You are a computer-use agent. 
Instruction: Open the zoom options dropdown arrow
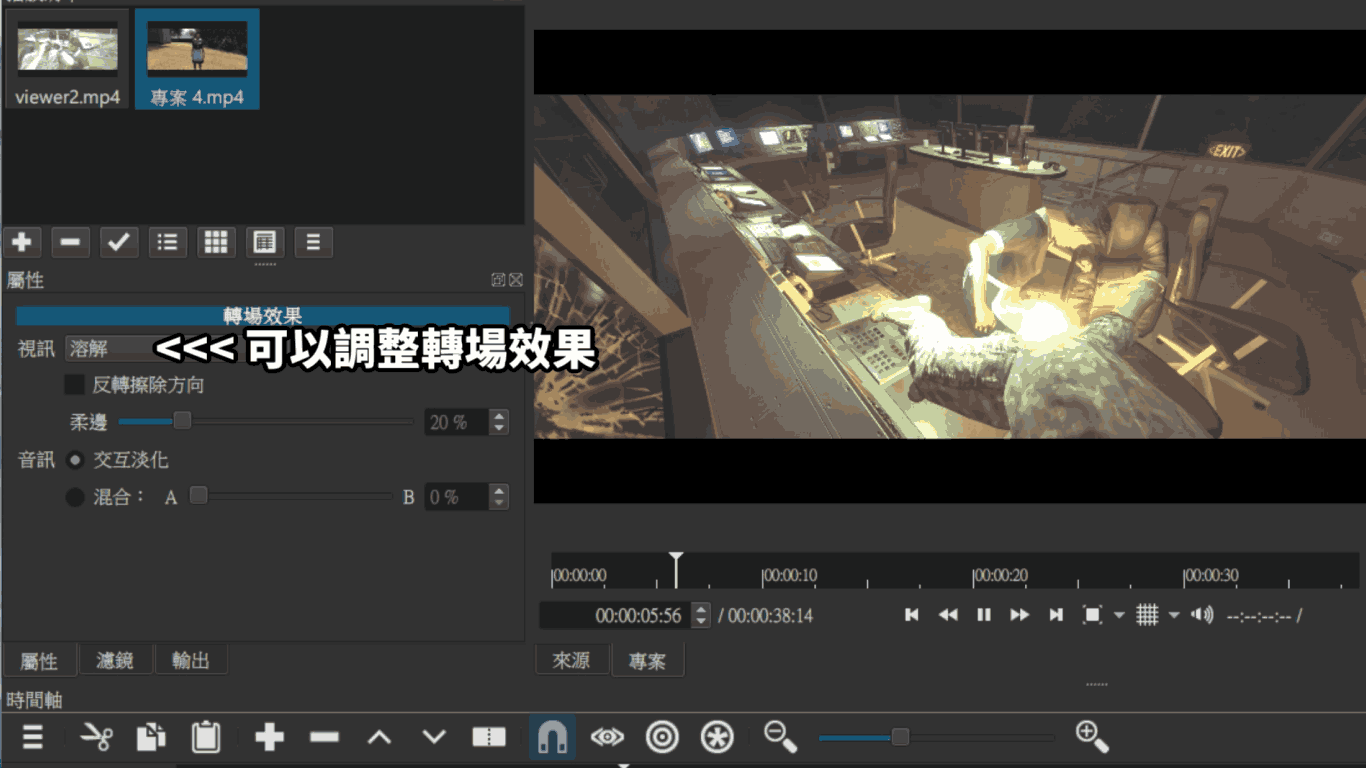click(x=1119, y=615)
